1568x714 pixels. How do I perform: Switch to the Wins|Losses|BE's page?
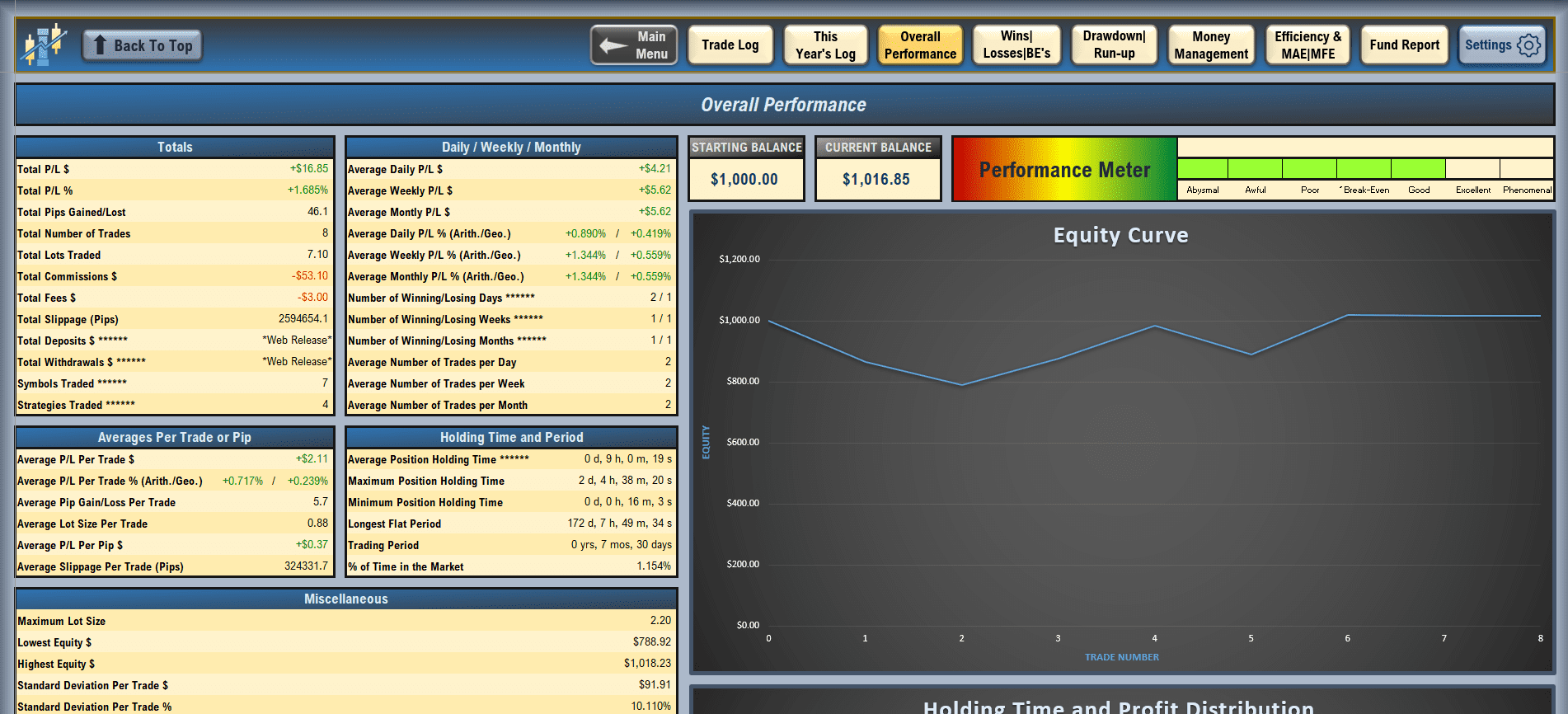(1016, 45)
